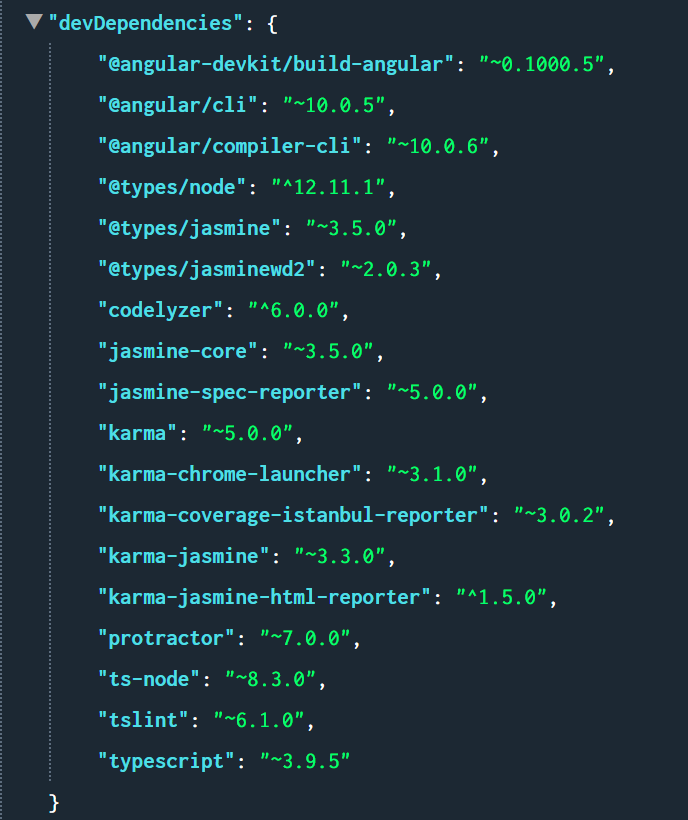Click the "@angular/cli" key
This screenshot has width=688, height=820.
point(181,105)
